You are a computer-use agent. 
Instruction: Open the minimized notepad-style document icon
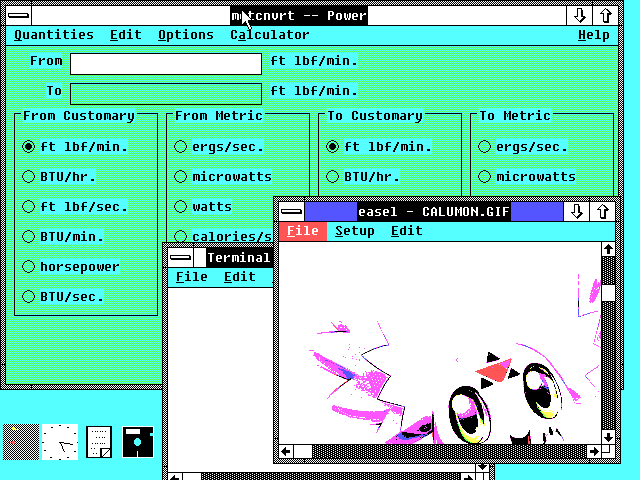point(99,442)
